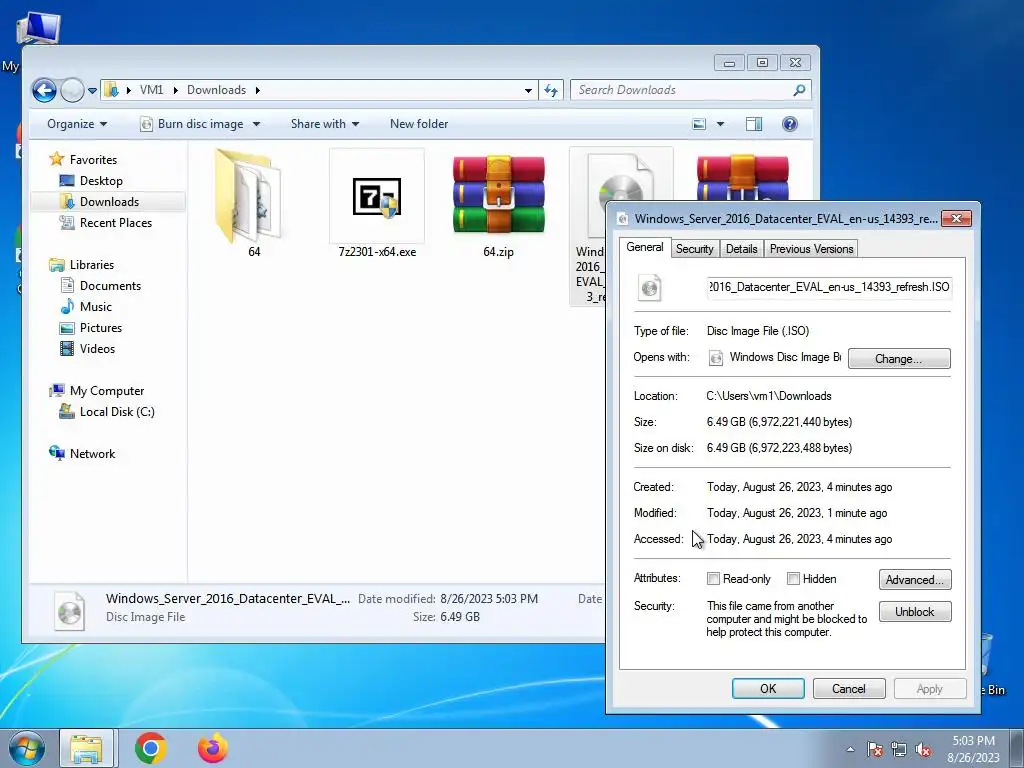Switch to the Details tab
Image resolution: width=1024 pixels, height=768 pixels.
(x=741, y=249)
